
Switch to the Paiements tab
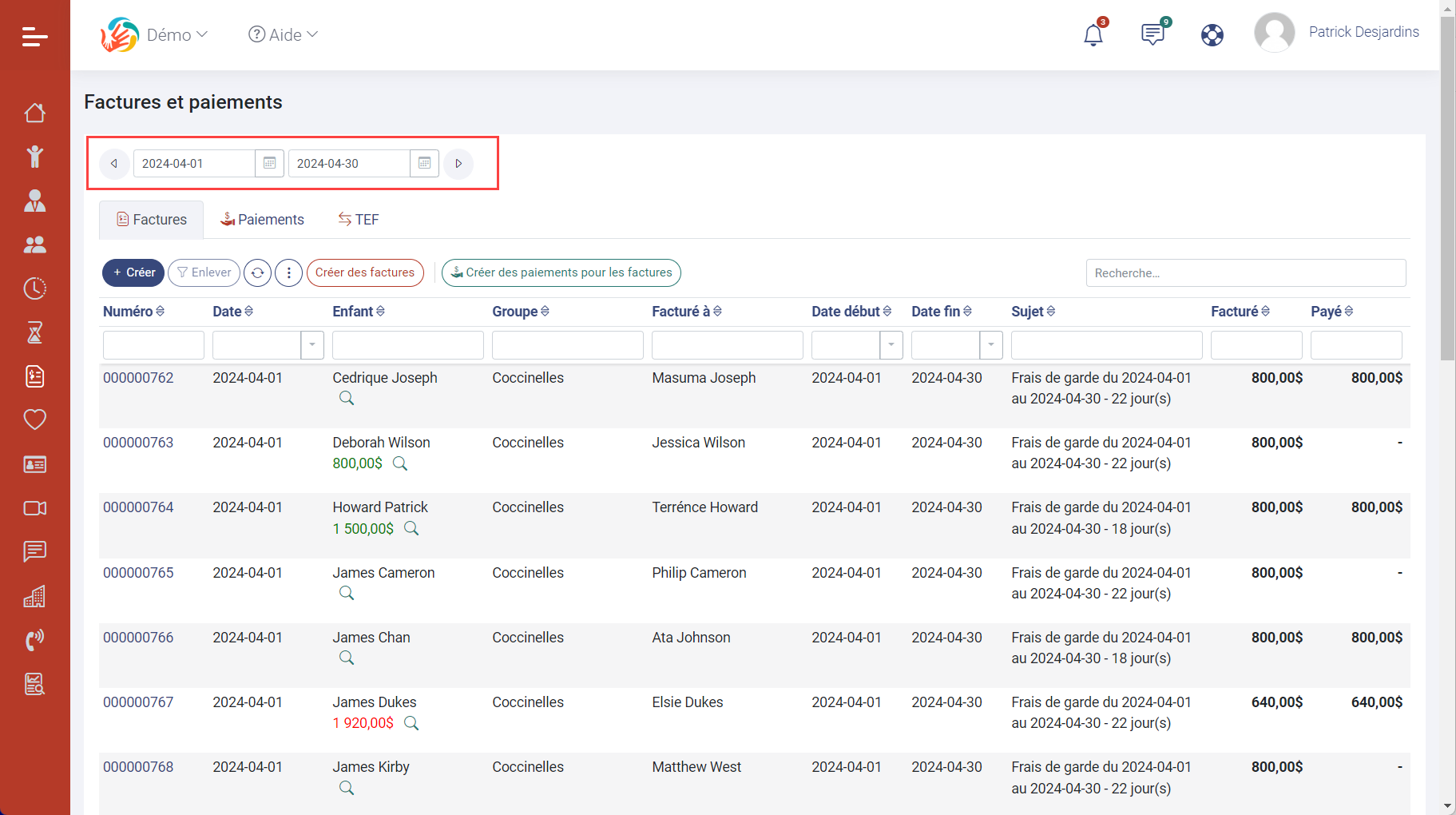pos(262,220)
